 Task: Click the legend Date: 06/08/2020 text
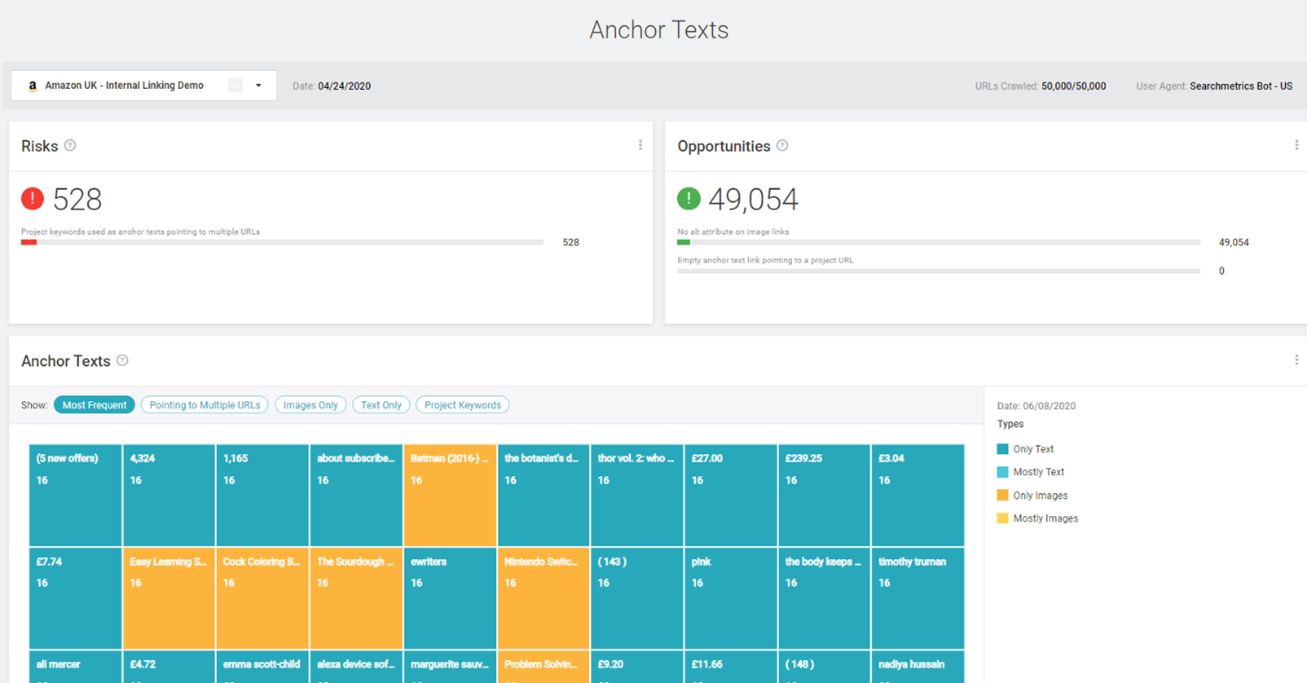pyautogui.click(x=1036, y=406)
